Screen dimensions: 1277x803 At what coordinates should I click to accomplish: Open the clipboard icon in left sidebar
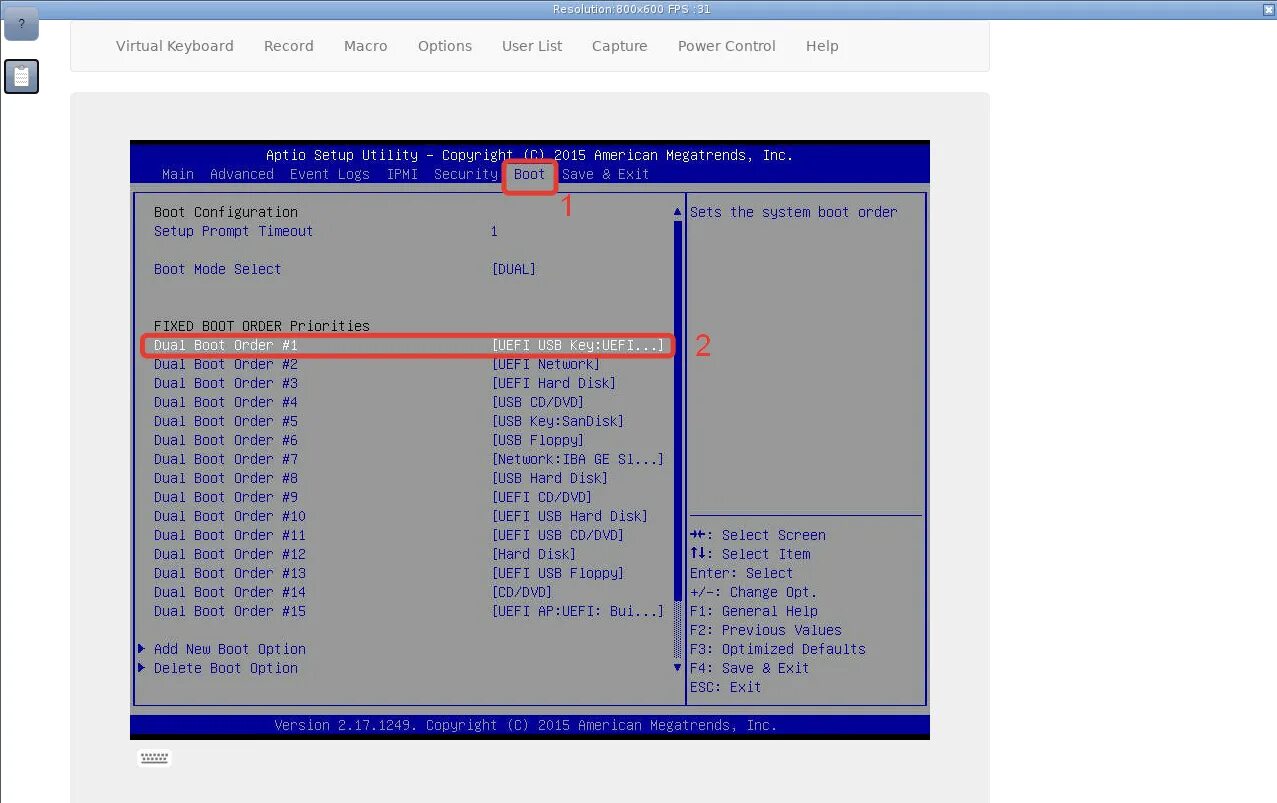coord(21,76)
